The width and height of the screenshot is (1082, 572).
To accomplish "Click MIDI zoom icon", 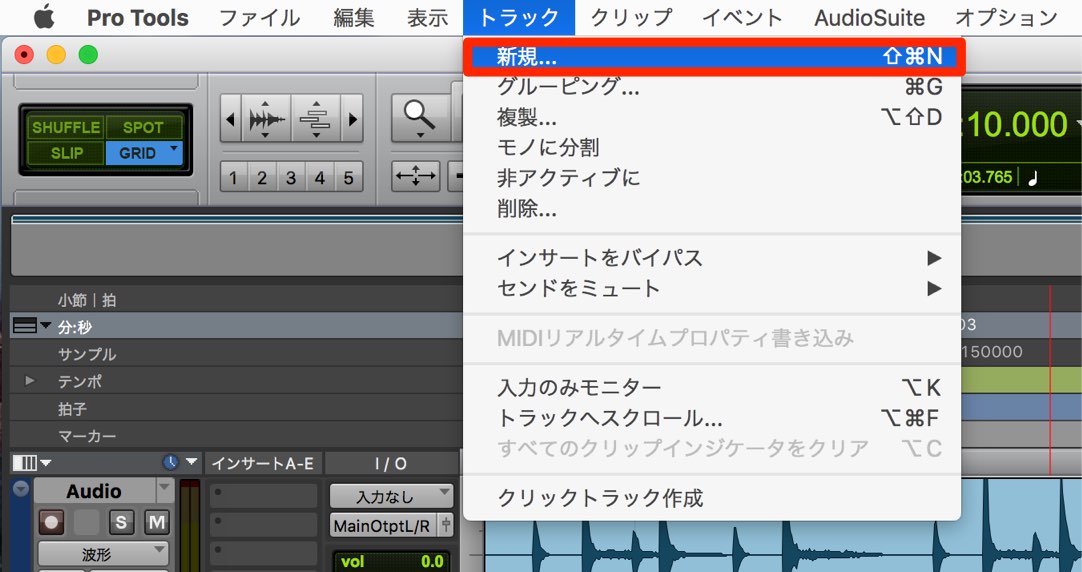I will click(315, 119).
